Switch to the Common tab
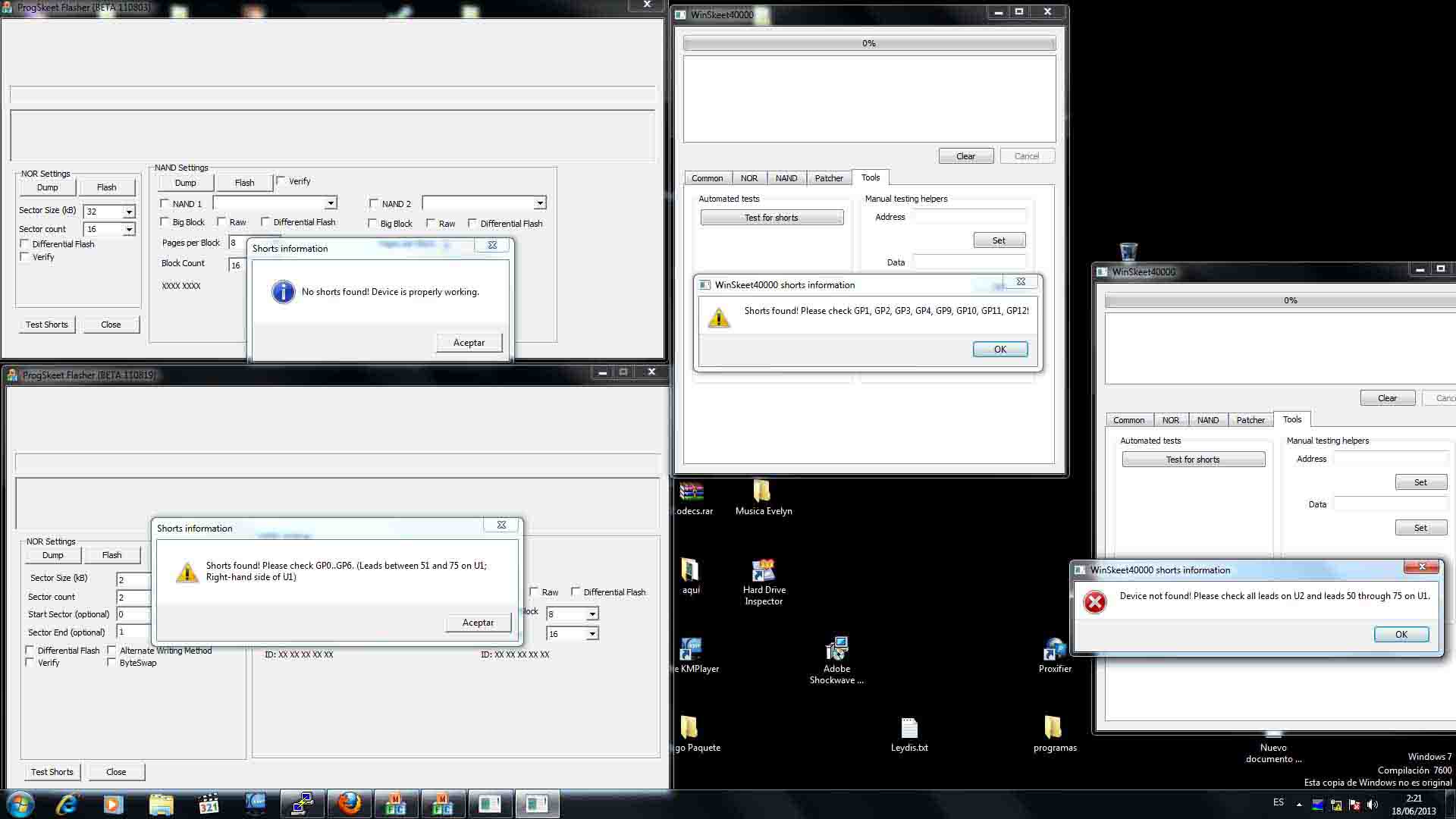The image size is (1456, 819). pyautogui.click(x=707, y=178)
